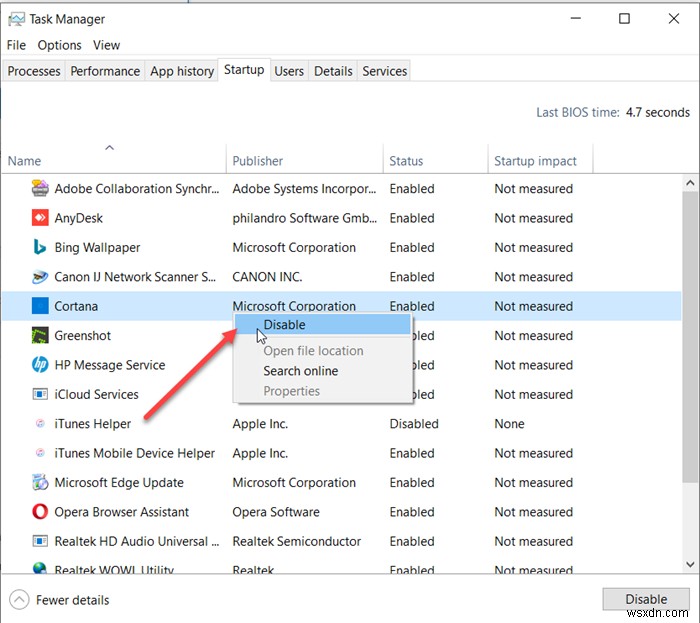Click the Microsoft Edge Update icon

tap(40, 482)
